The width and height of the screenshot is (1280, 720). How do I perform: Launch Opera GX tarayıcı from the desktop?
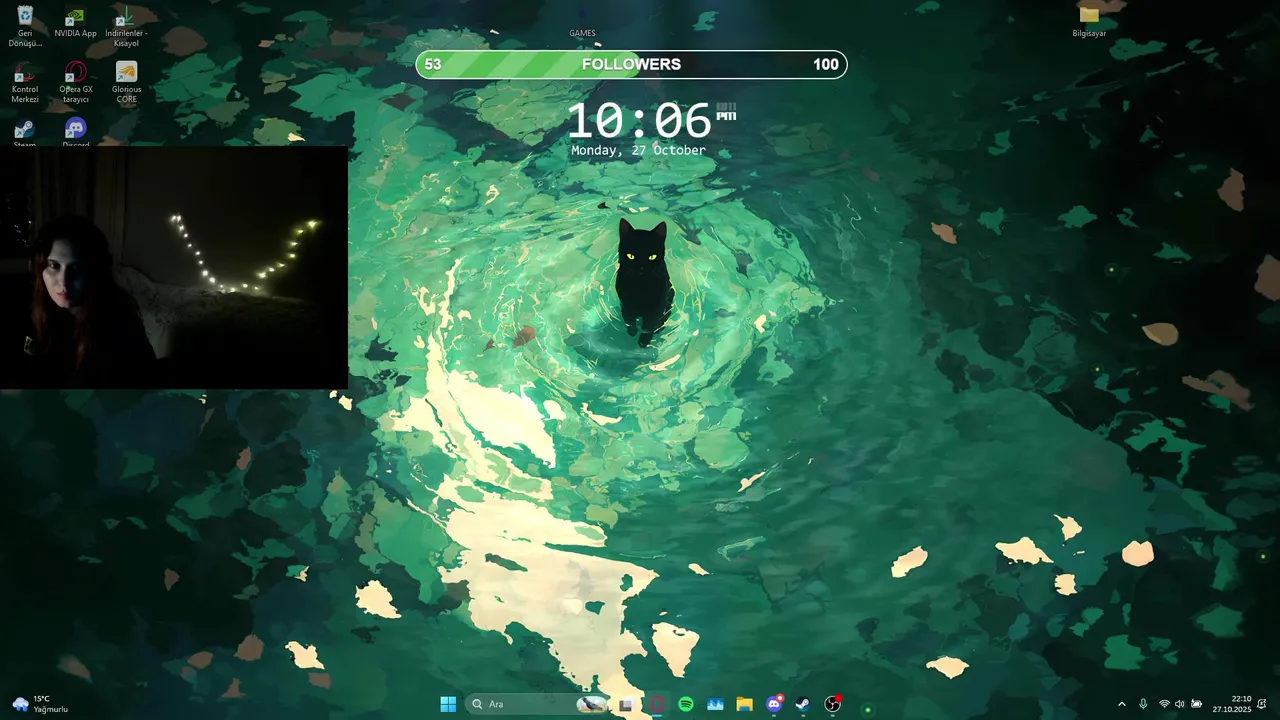point(76,83)
